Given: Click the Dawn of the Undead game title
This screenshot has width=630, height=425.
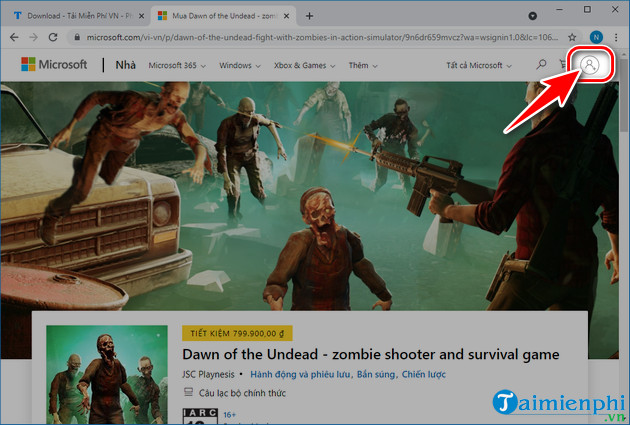Looking at the screenshot, I should tap(370, 354).
